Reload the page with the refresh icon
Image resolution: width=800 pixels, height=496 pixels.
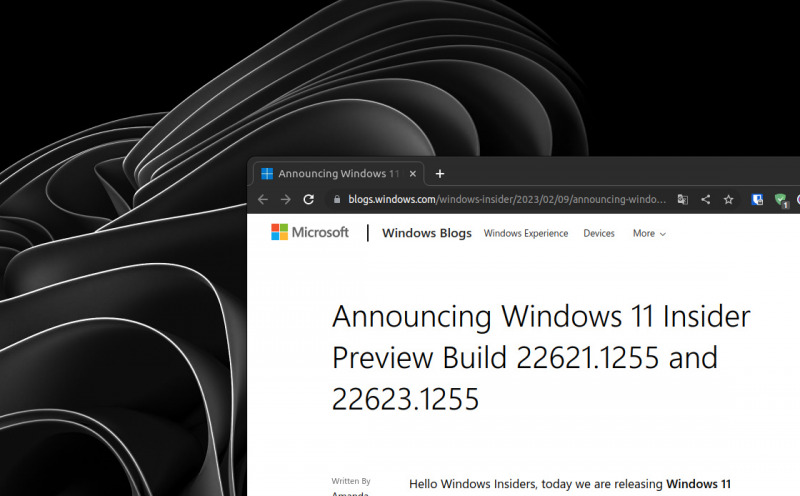(x=309, y=200)
